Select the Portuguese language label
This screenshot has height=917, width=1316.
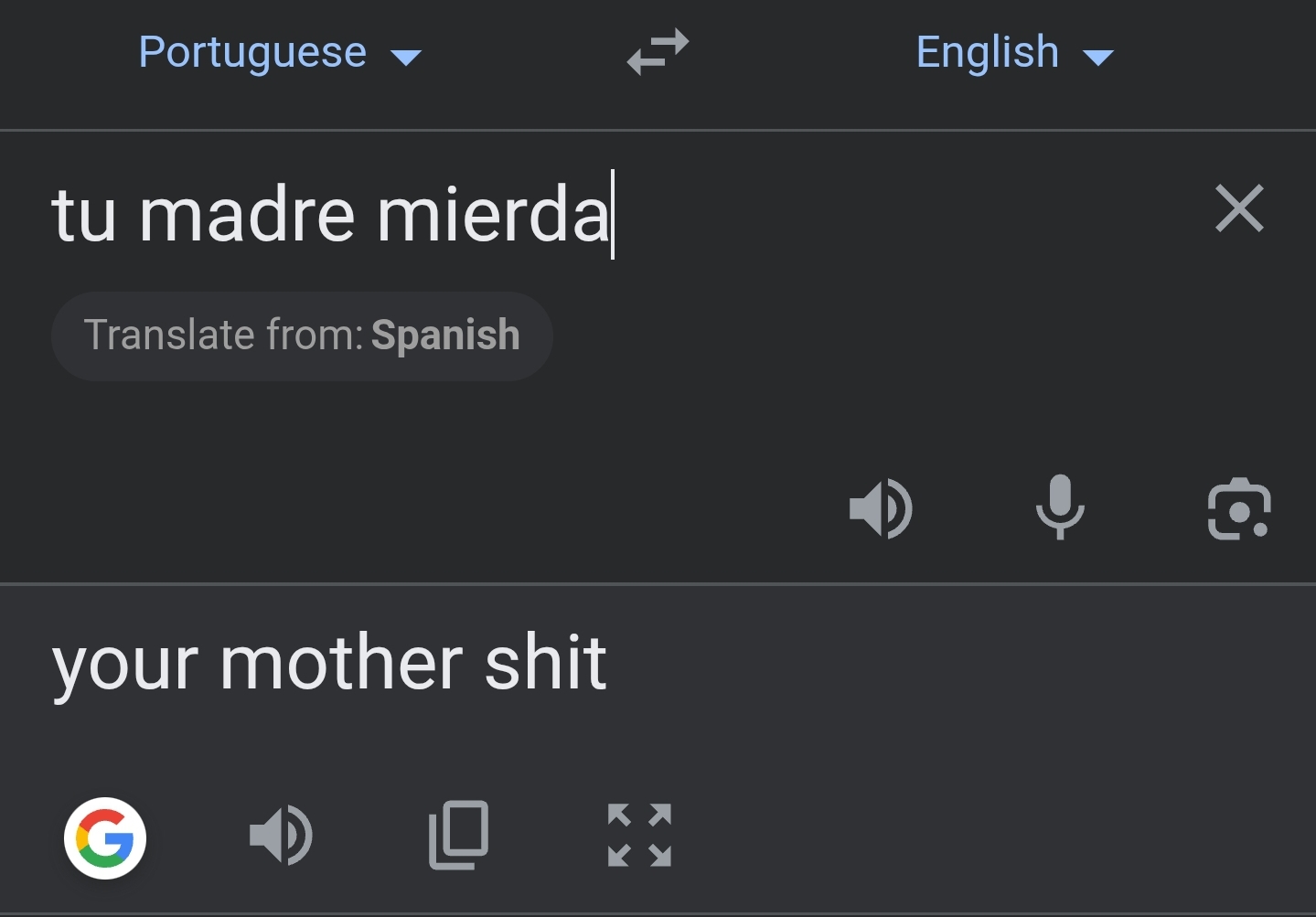tap(252, 52)
